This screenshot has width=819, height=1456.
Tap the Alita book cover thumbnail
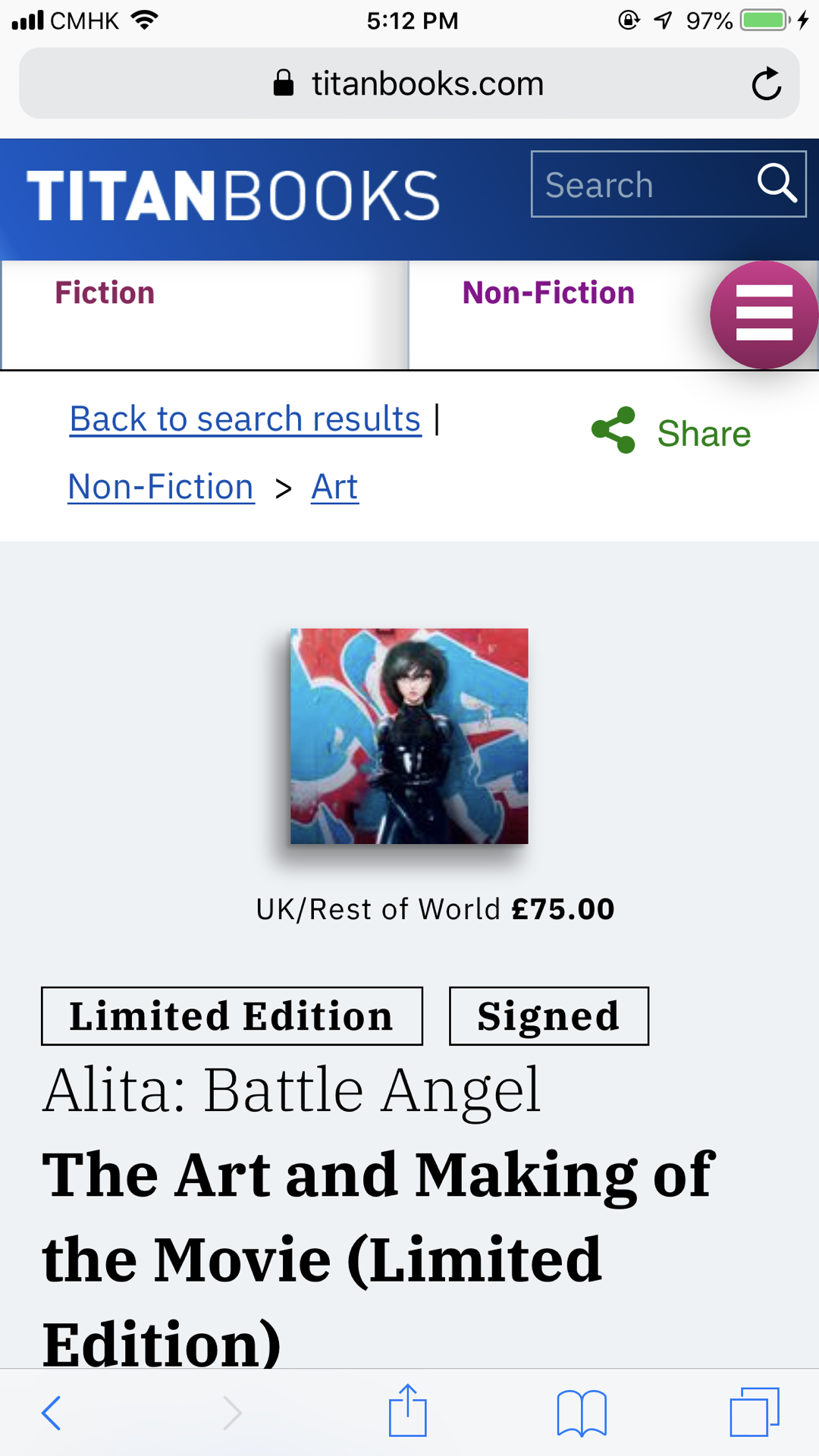click(x=409, y=736)
